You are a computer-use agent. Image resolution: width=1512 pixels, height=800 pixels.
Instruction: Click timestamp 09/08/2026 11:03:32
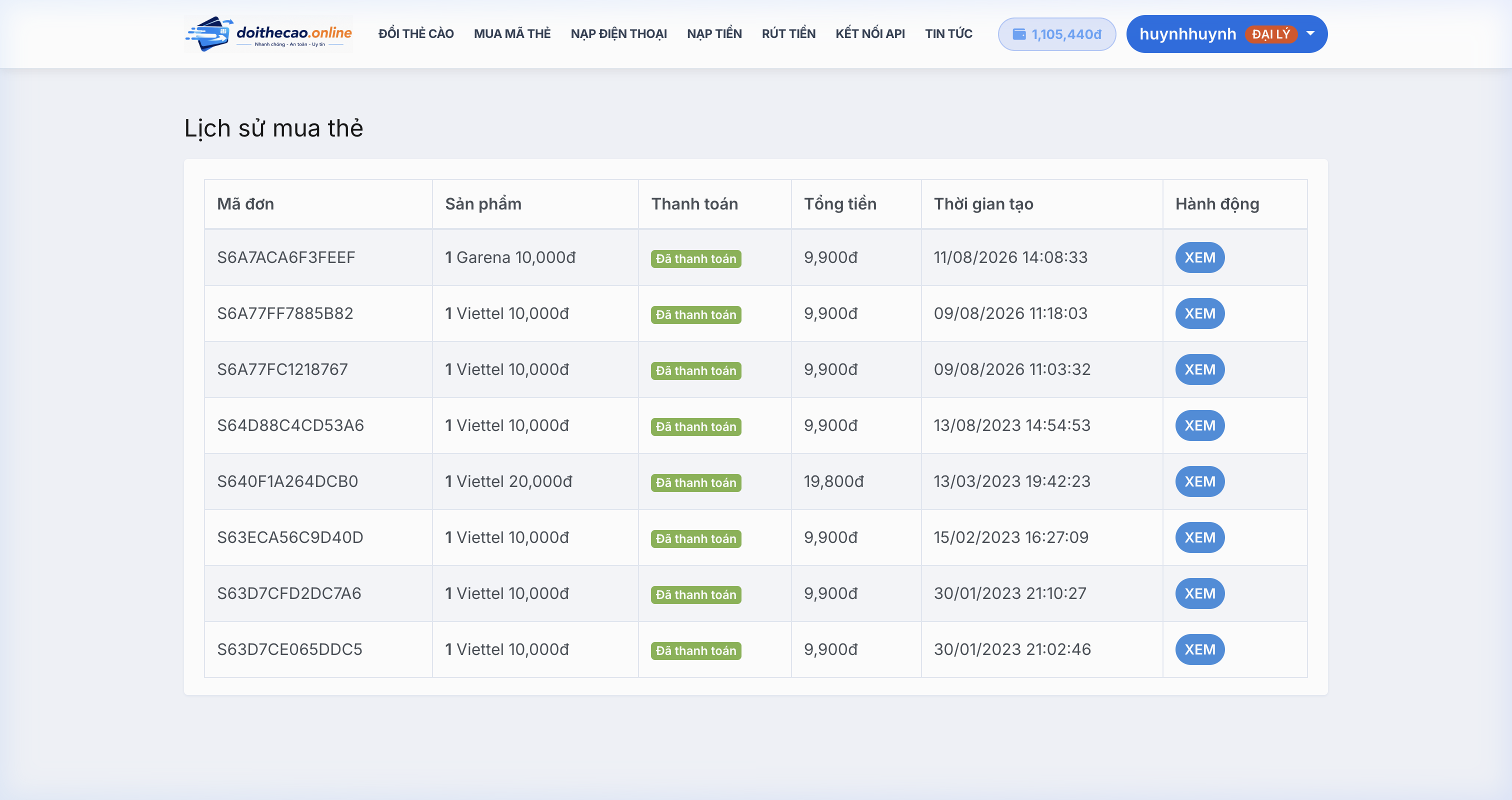pyautogui.click(x=1012, y=370)
